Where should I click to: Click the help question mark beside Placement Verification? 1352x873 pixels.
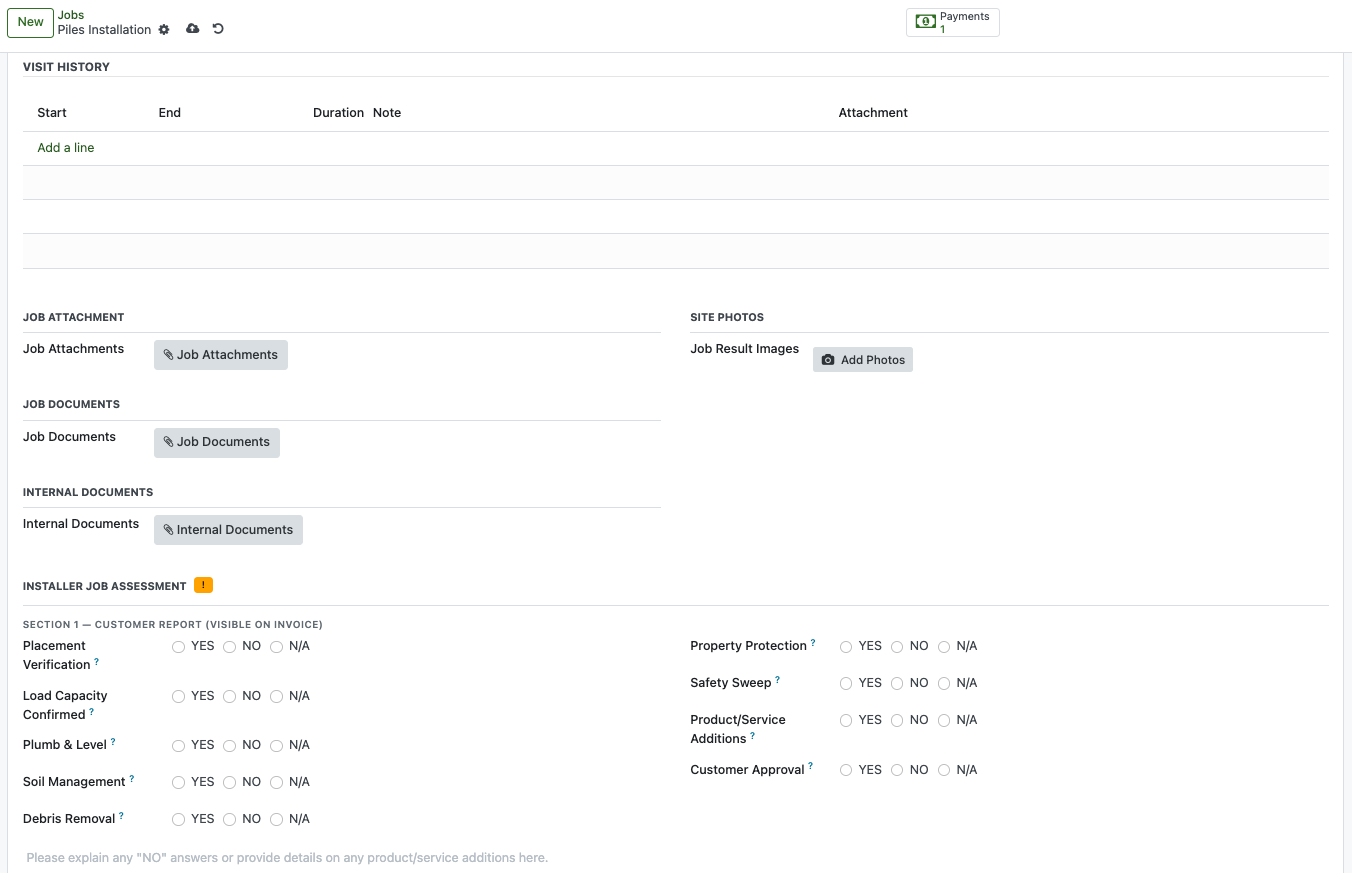tap(97, 662)
